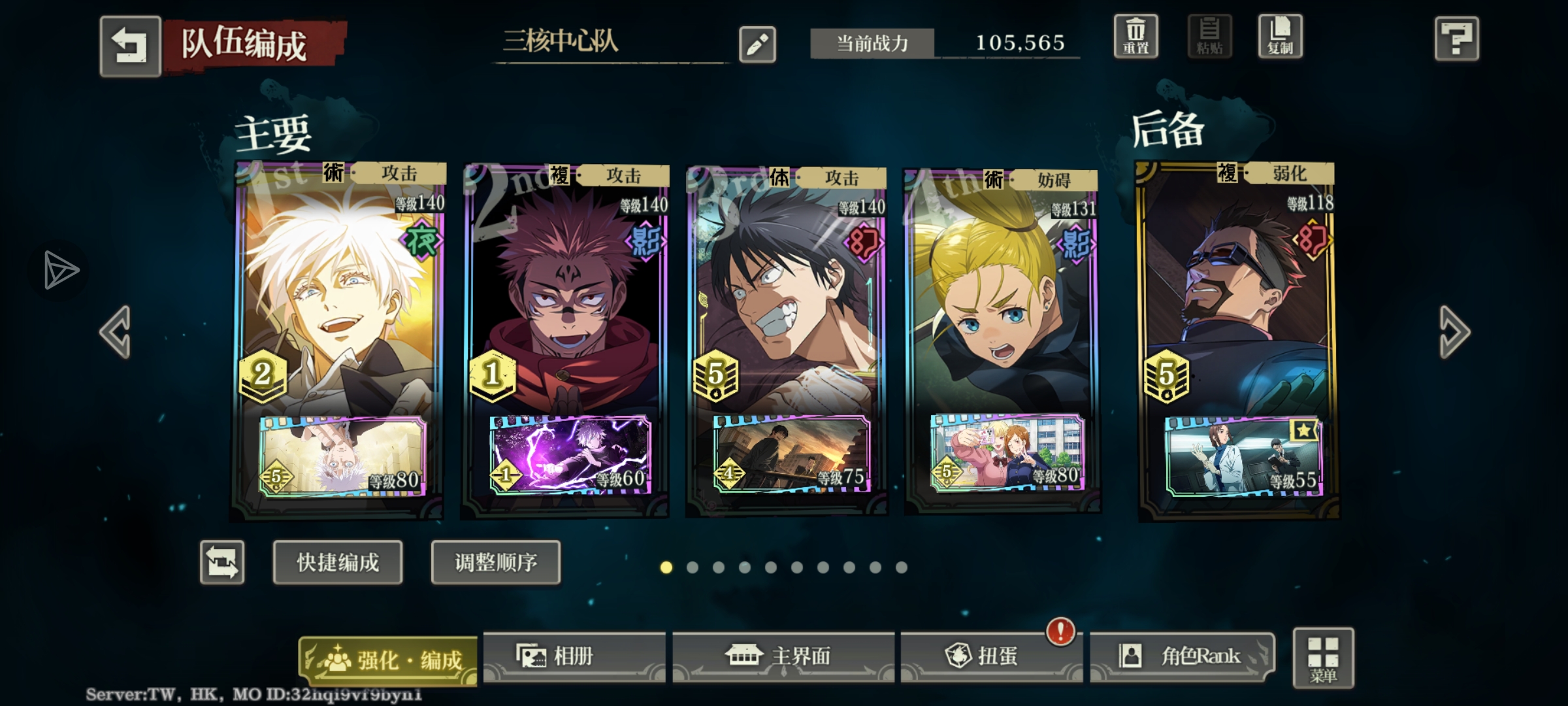Click the swap arrows icon

tap(222, 562)
